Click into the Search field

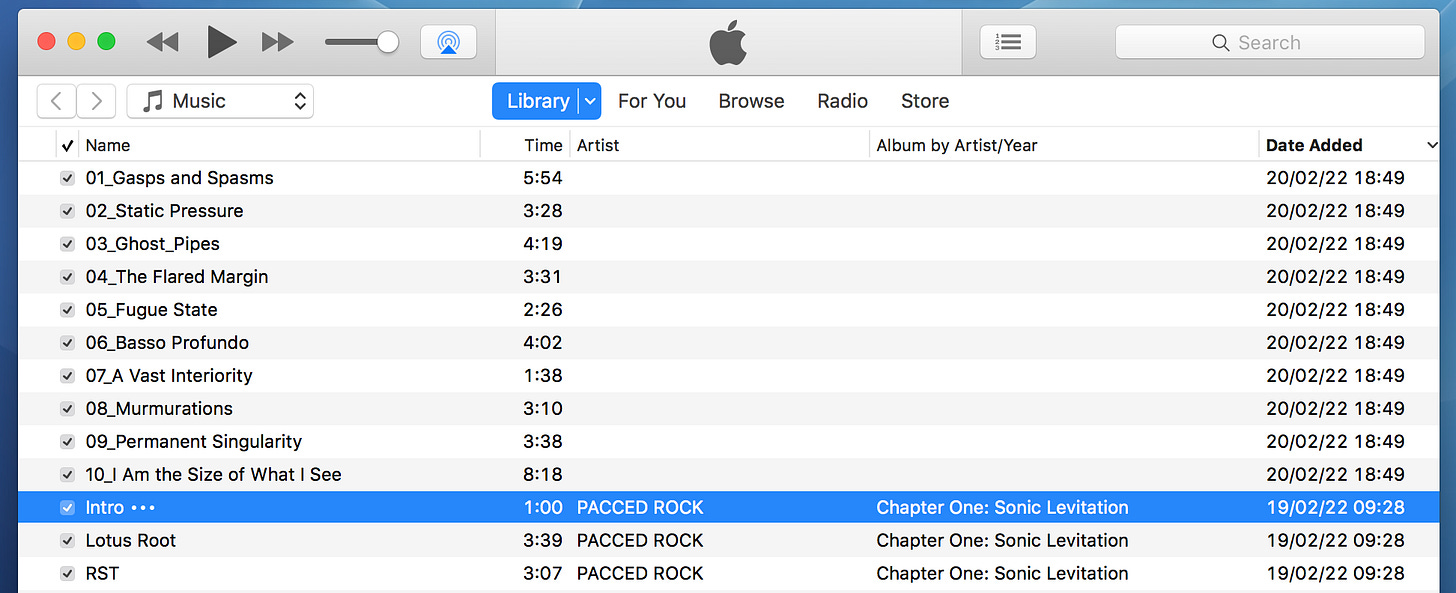(1269, 43)
